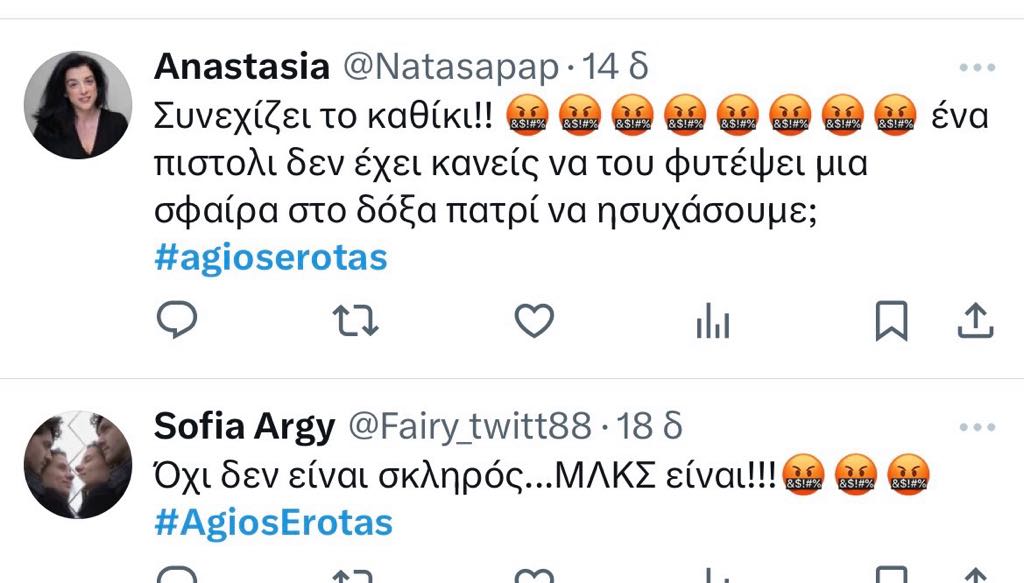Click the @Natasapap handle
Viewport: 1024px width, 583px height.
click(x=451, y=67)
